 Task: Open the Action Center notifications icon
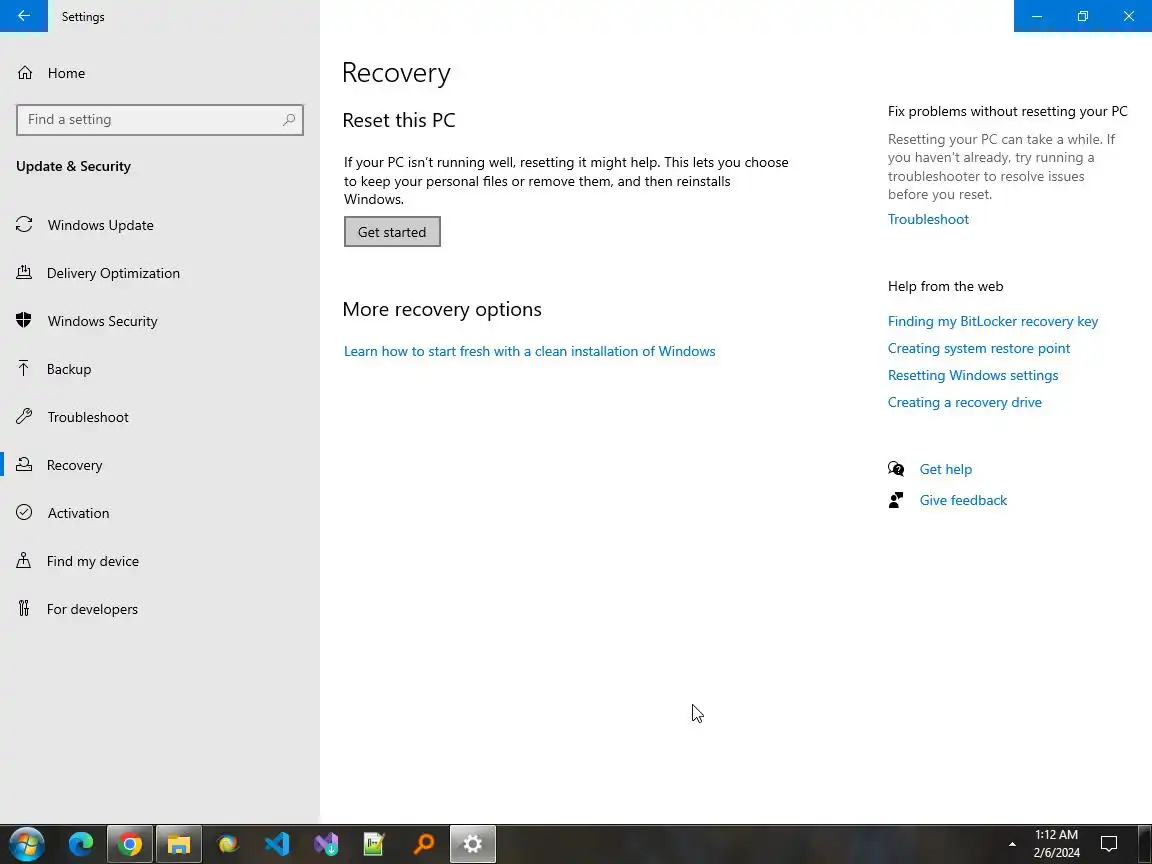pyautogui.click(x=1109, y=844)
